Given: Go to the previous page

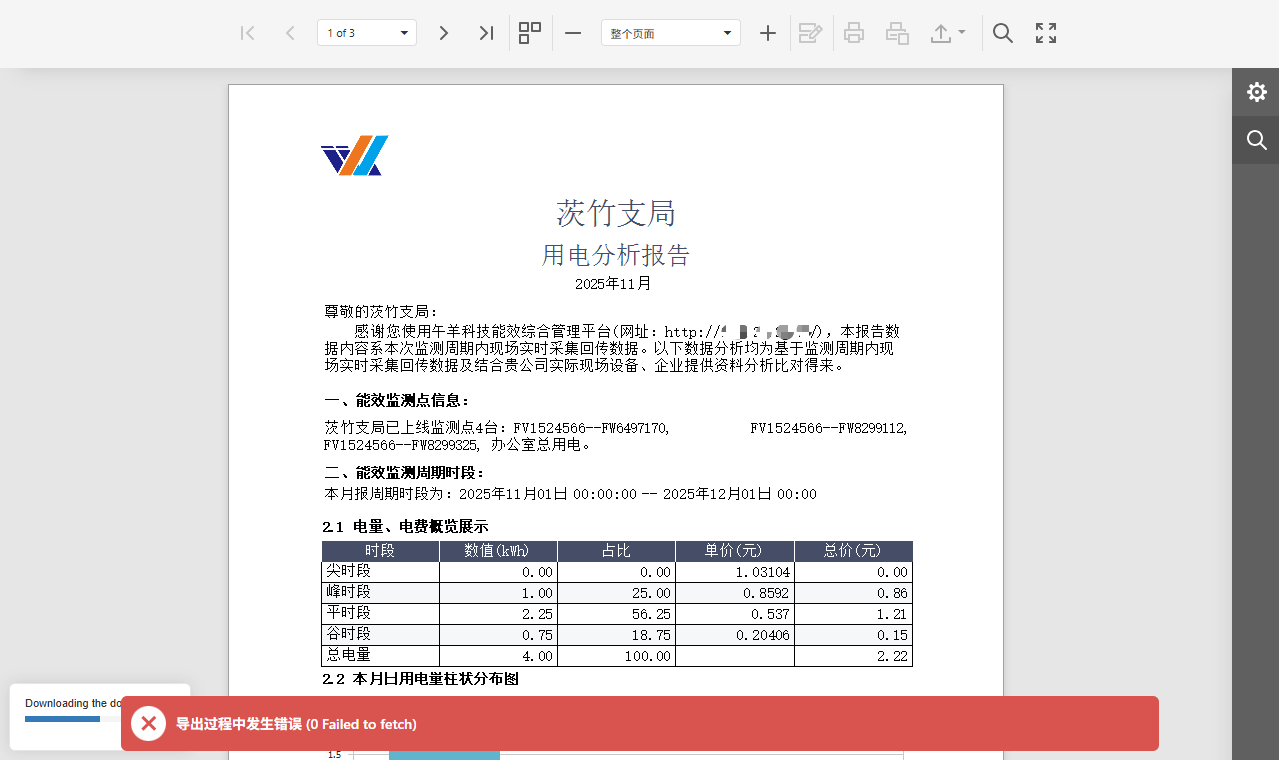Looking at the screenshot, I should coord(290,33).
